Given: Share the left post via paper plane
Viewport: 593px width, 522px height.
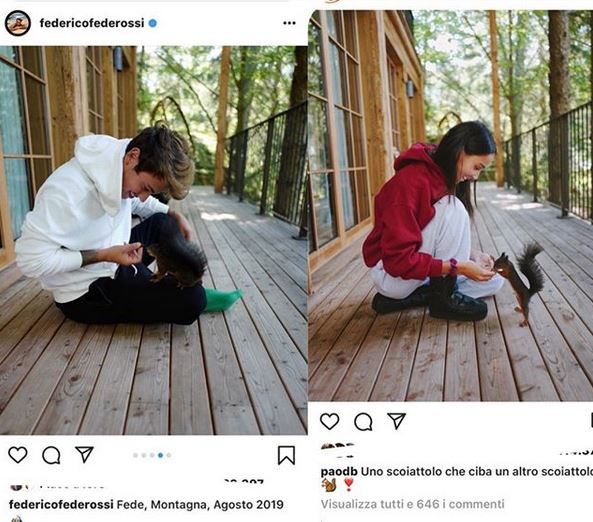Looking at the screenshot, I should [84, 454].
